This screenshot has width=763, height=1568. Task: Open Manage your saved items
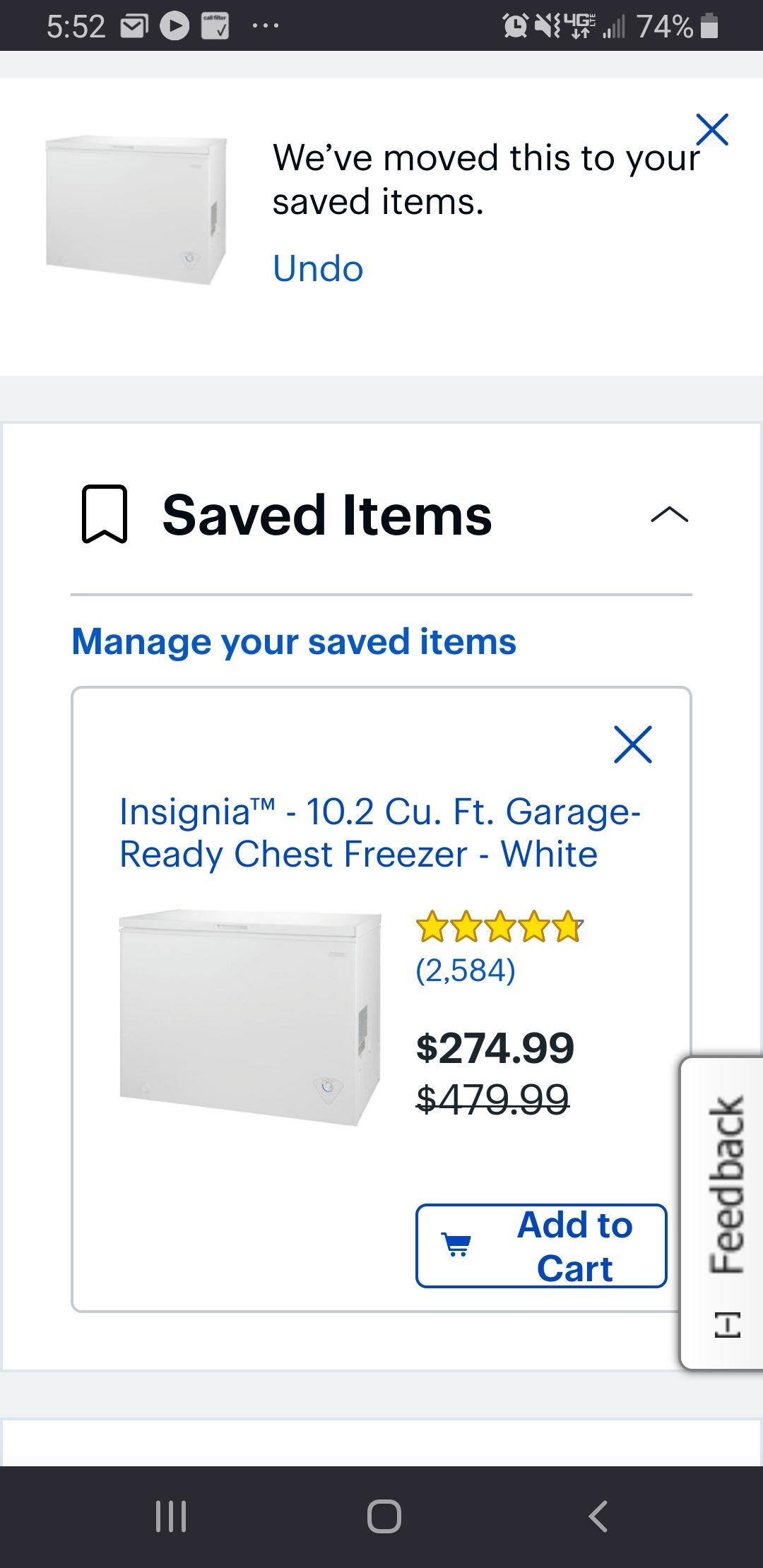pyautogui.click(x=294, y=641)
